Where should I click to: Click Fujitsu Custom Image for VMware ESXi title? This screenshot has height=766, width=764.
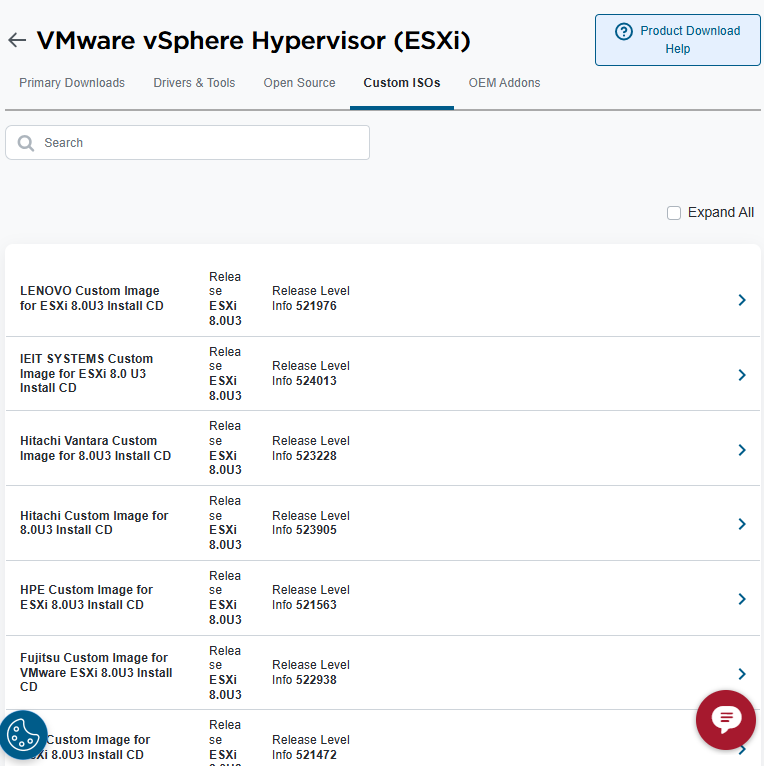click(x=96, y=672)
